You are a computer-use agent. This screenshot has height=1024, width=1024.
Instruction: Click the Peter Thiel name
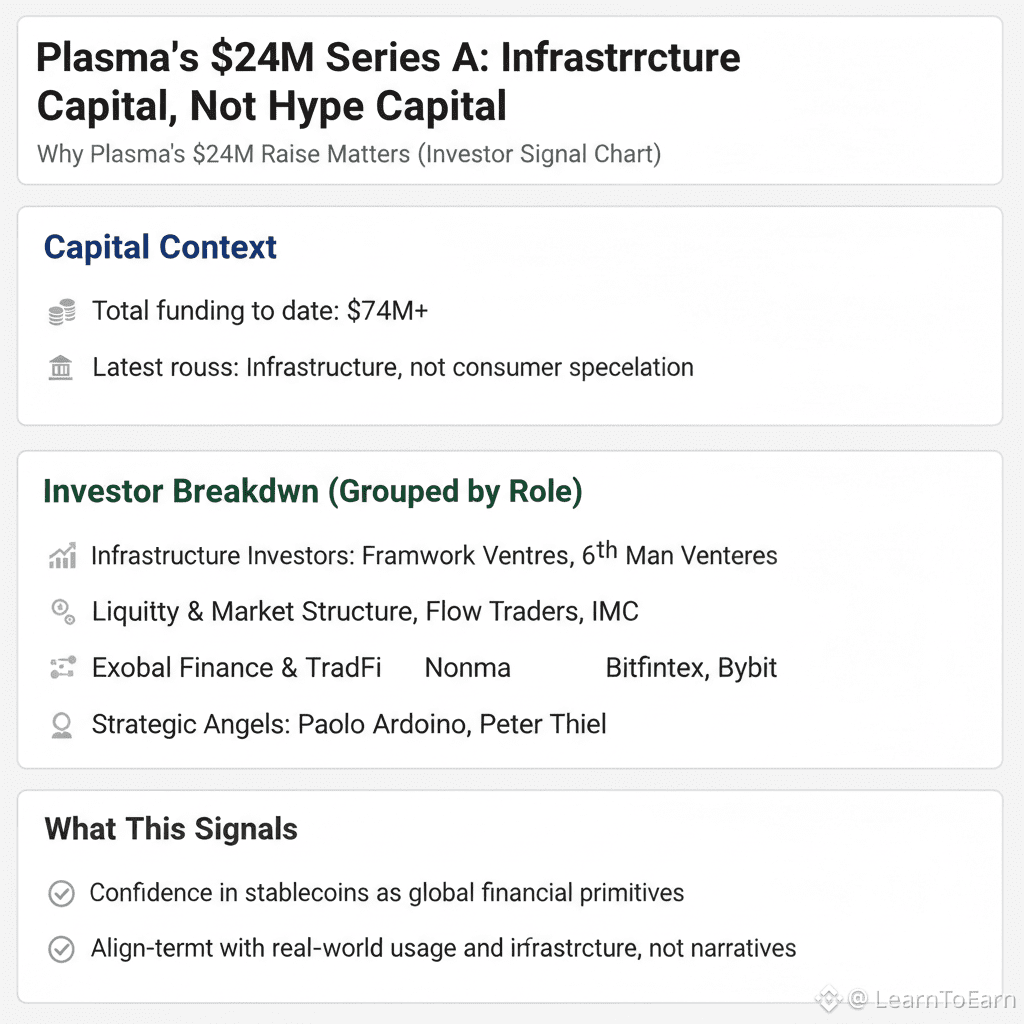543,724
